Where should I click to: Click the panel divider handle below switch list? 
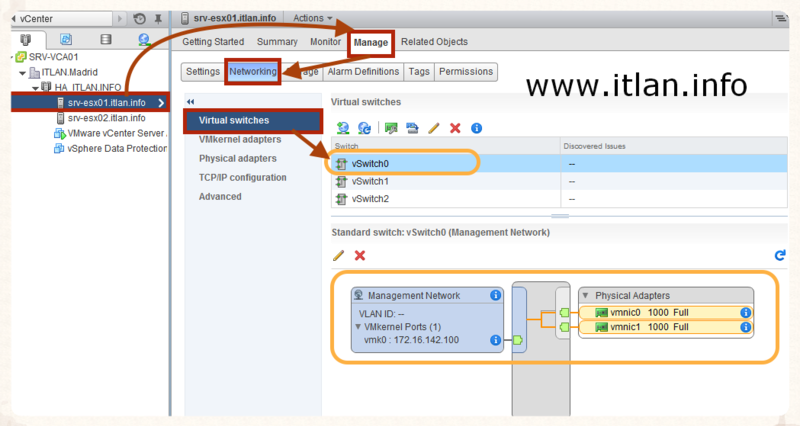click(558, 214)
